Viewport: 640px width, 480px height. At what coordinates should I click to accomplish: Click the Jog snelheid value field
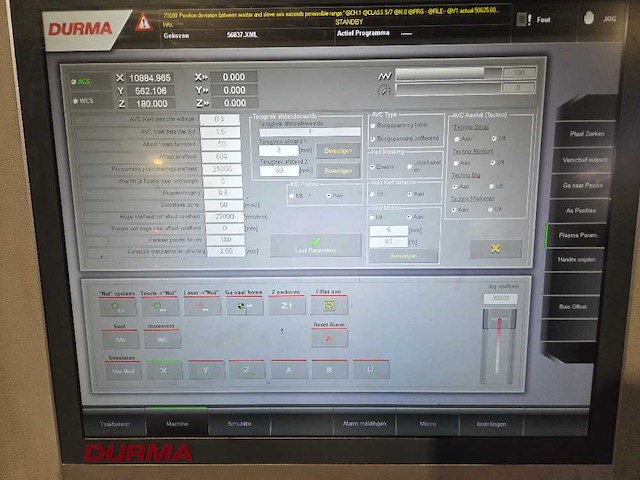point(500,298)
